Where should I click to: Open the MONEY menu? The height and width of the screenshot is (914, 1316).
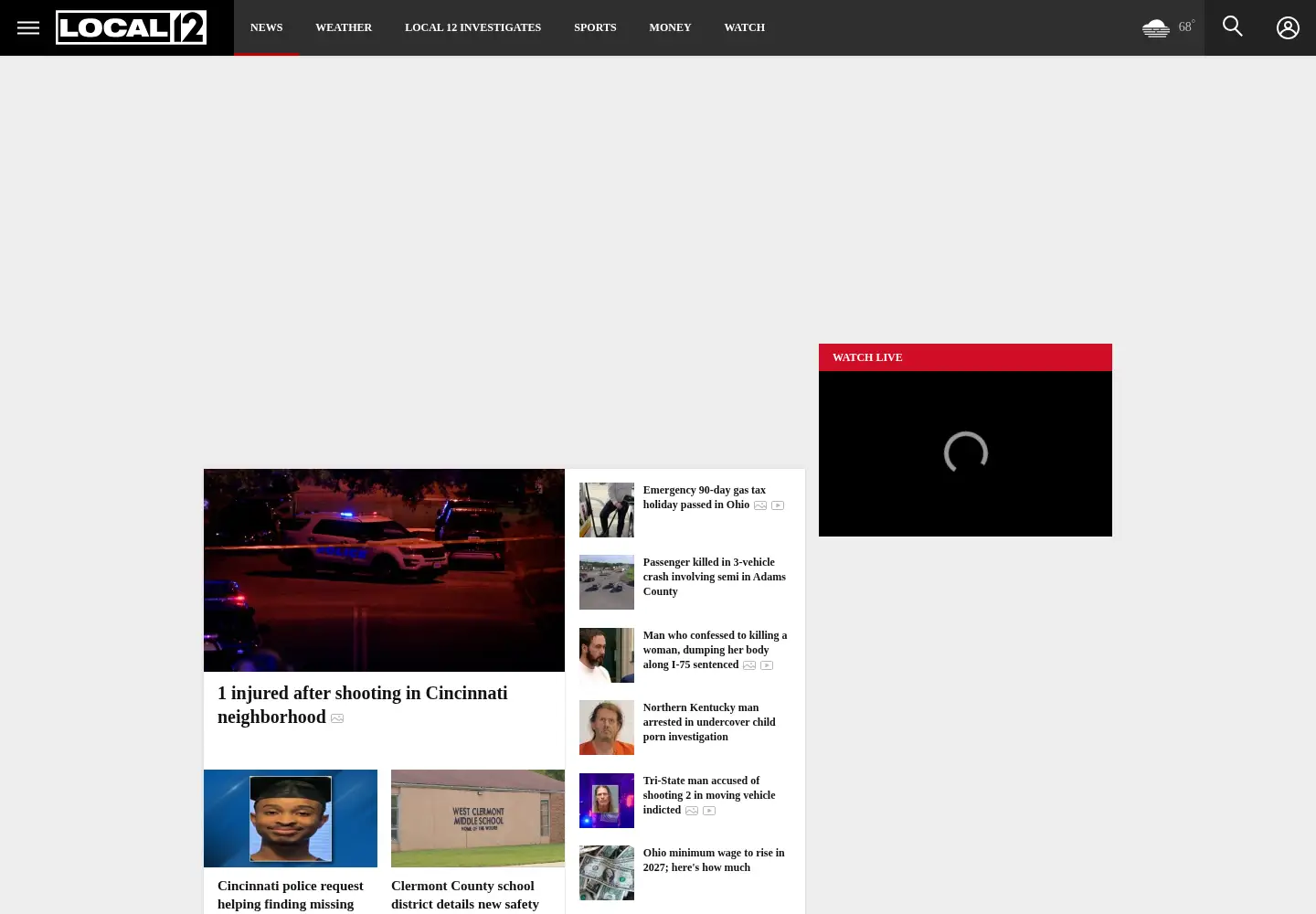670,27
